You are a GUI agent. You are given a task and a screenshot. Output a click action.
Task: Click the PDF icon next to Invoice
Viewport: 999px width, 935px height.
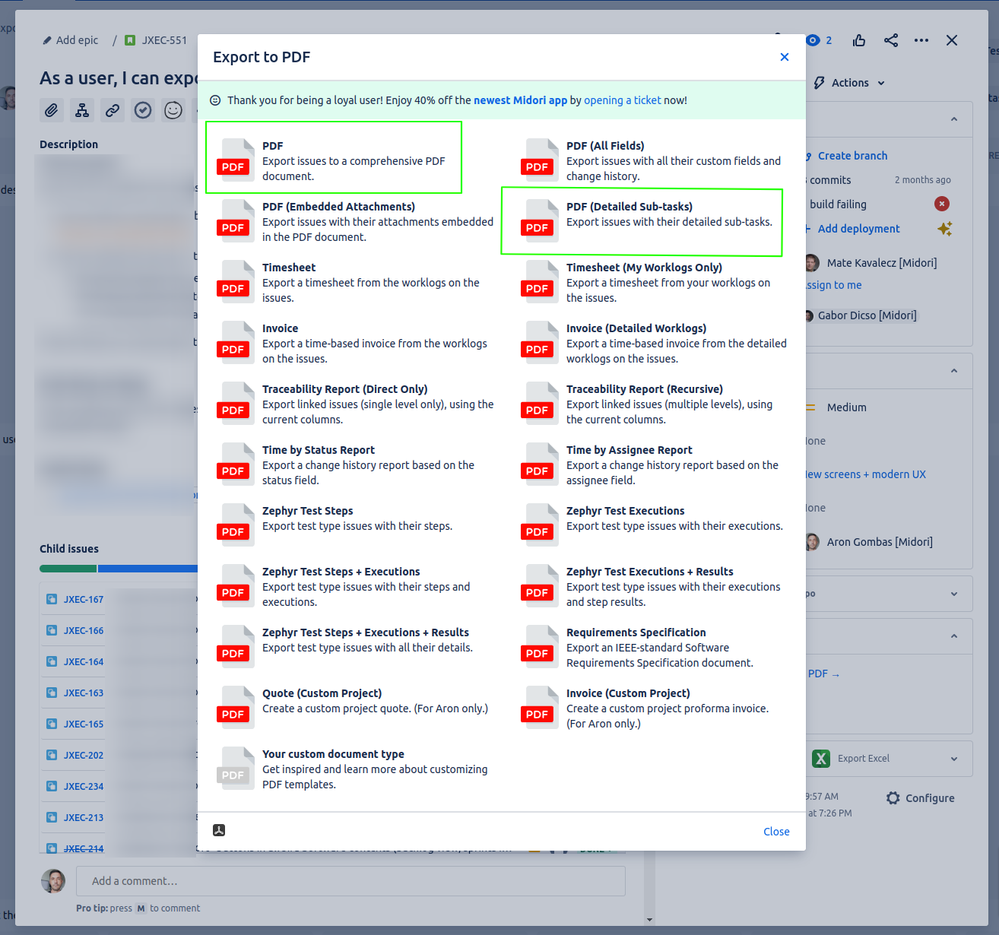(x=236, y=343)
